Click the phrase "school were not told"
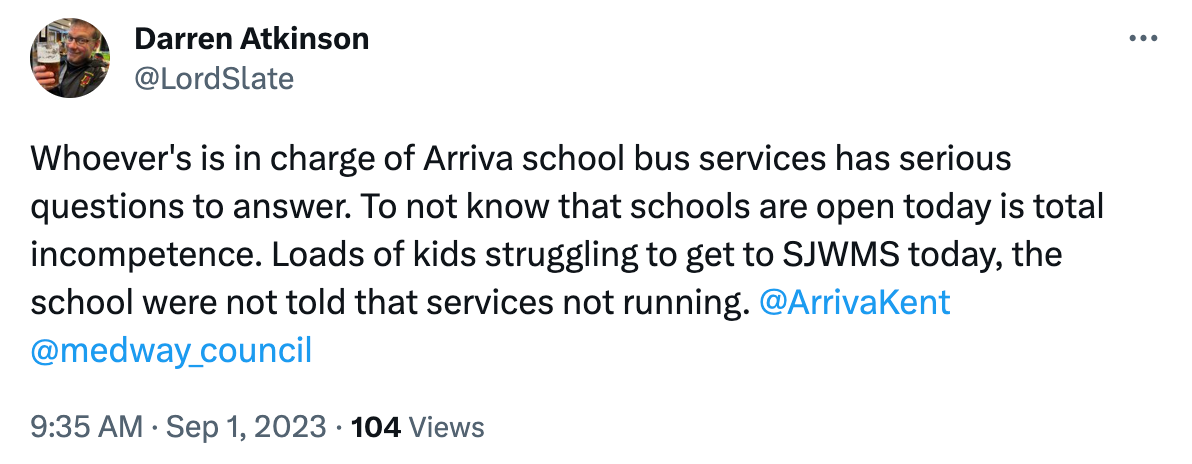The height and width of the screenshot is (464, 1192). coord(198,303)
